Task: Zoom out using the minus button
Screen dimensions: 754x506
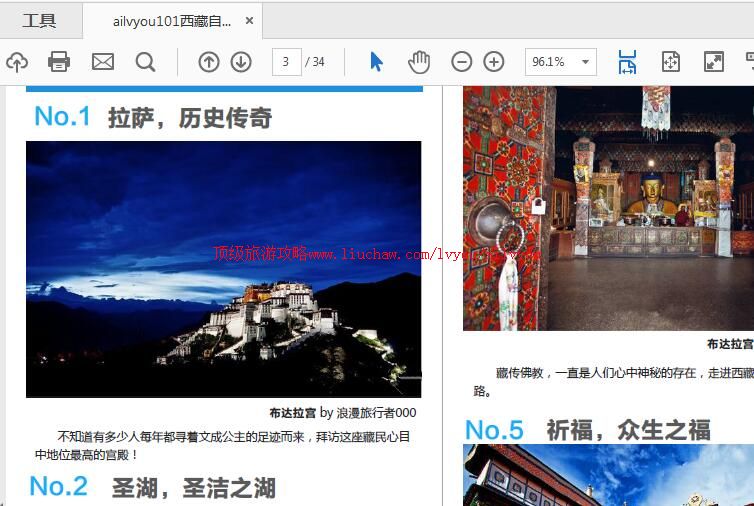Action: 461,62
